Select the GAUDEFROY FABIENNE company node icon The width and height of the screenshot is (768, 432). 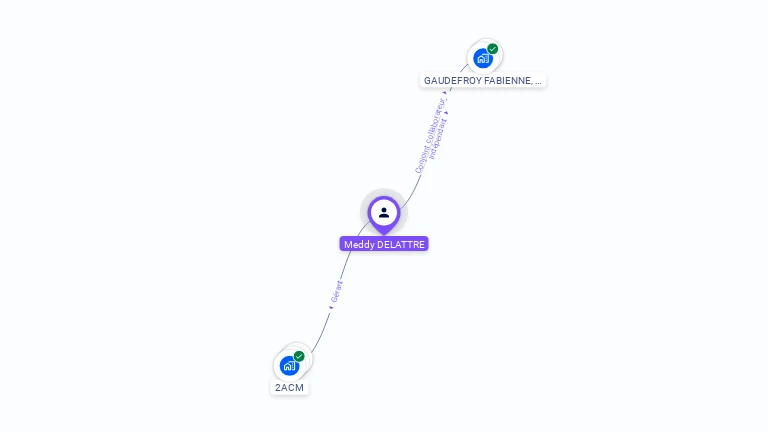(482, 59)
